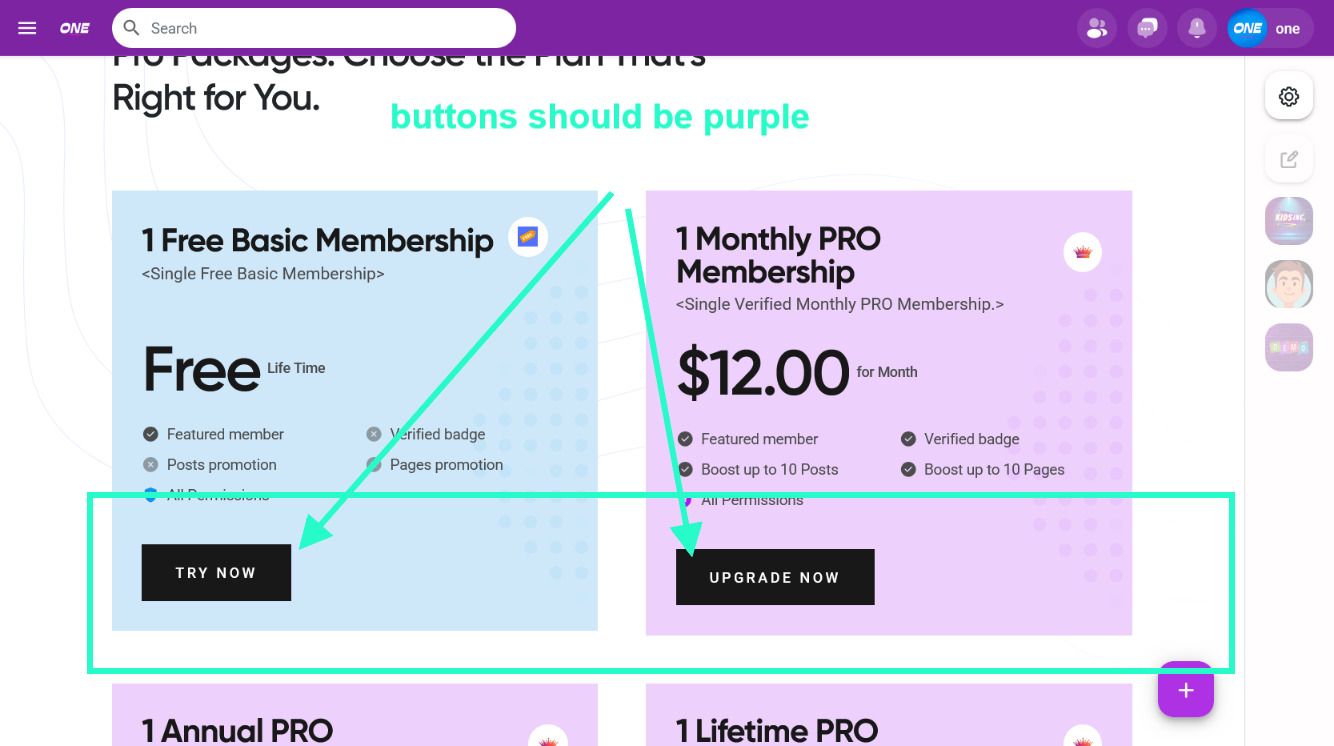The image size is (1334, 746).
Task: Click the ONE logo in header
Action: [x=75, y=28]
